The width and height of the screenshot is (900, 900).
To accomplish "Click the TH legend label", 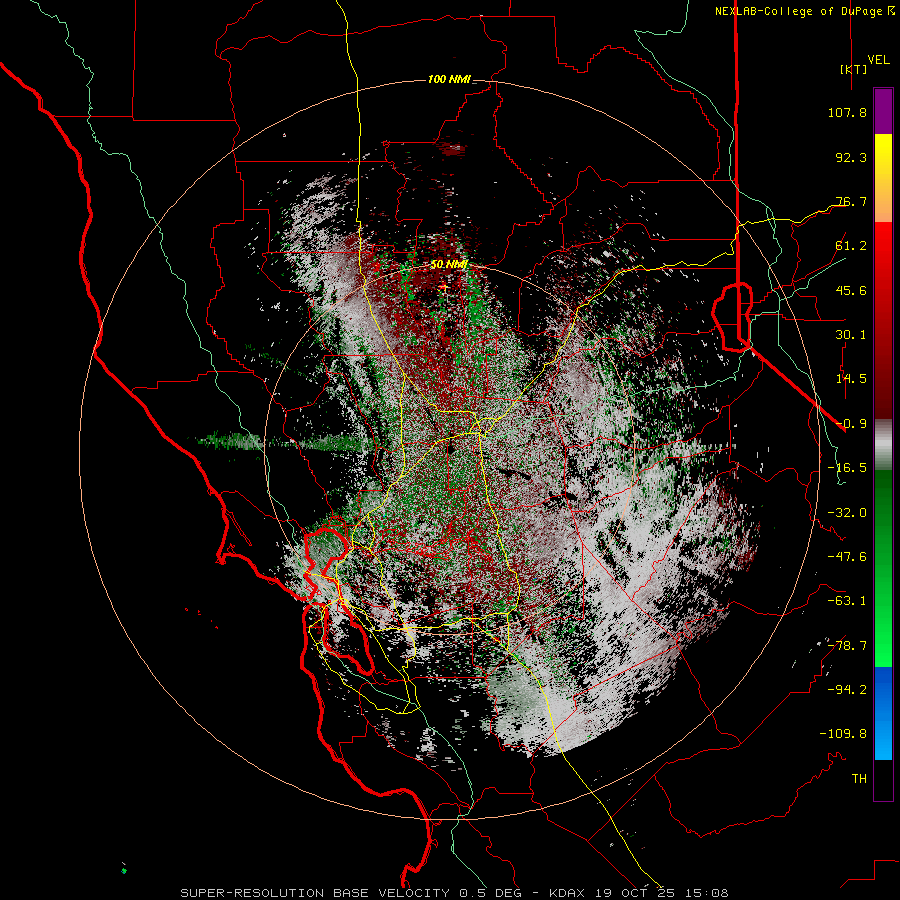I will pyautogui.click(x=859, y=778).
